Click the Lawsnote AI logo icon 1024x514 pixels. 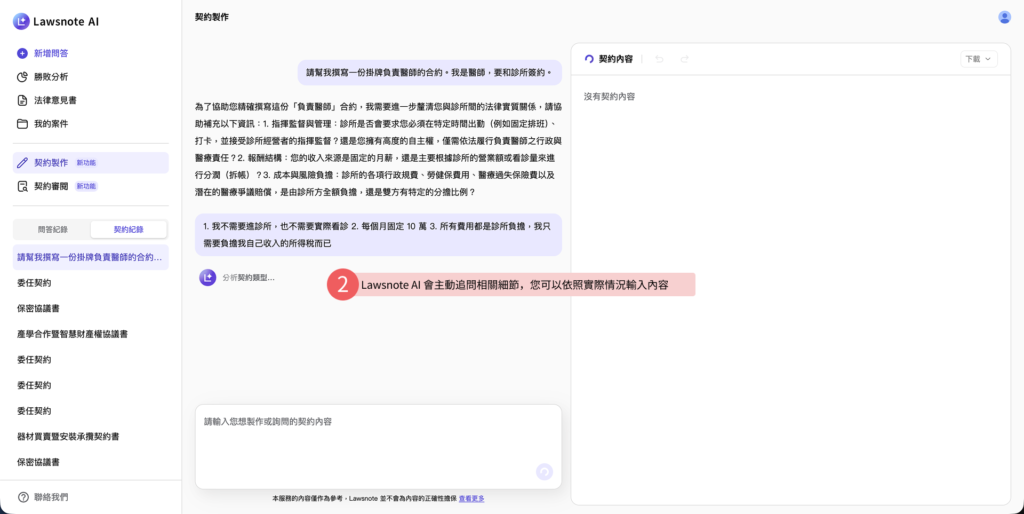coord(22,22)
